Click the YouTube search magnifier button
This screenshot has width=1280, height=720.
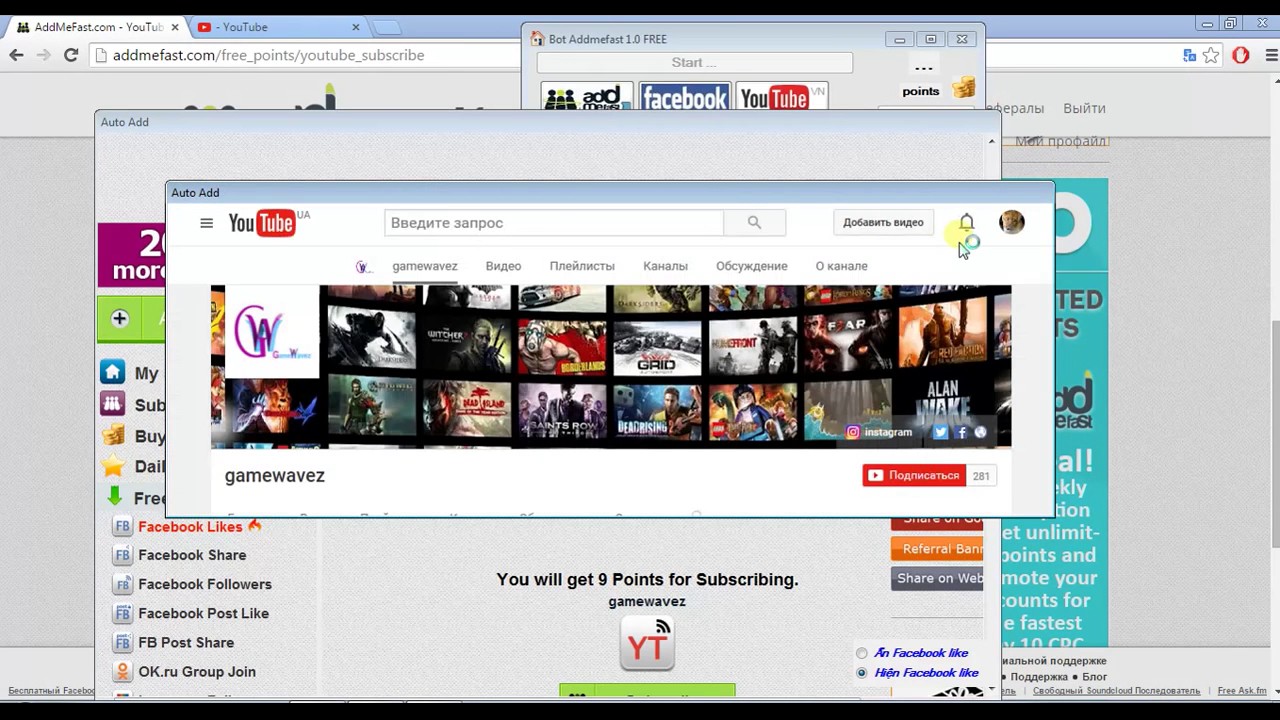[754, 223]
